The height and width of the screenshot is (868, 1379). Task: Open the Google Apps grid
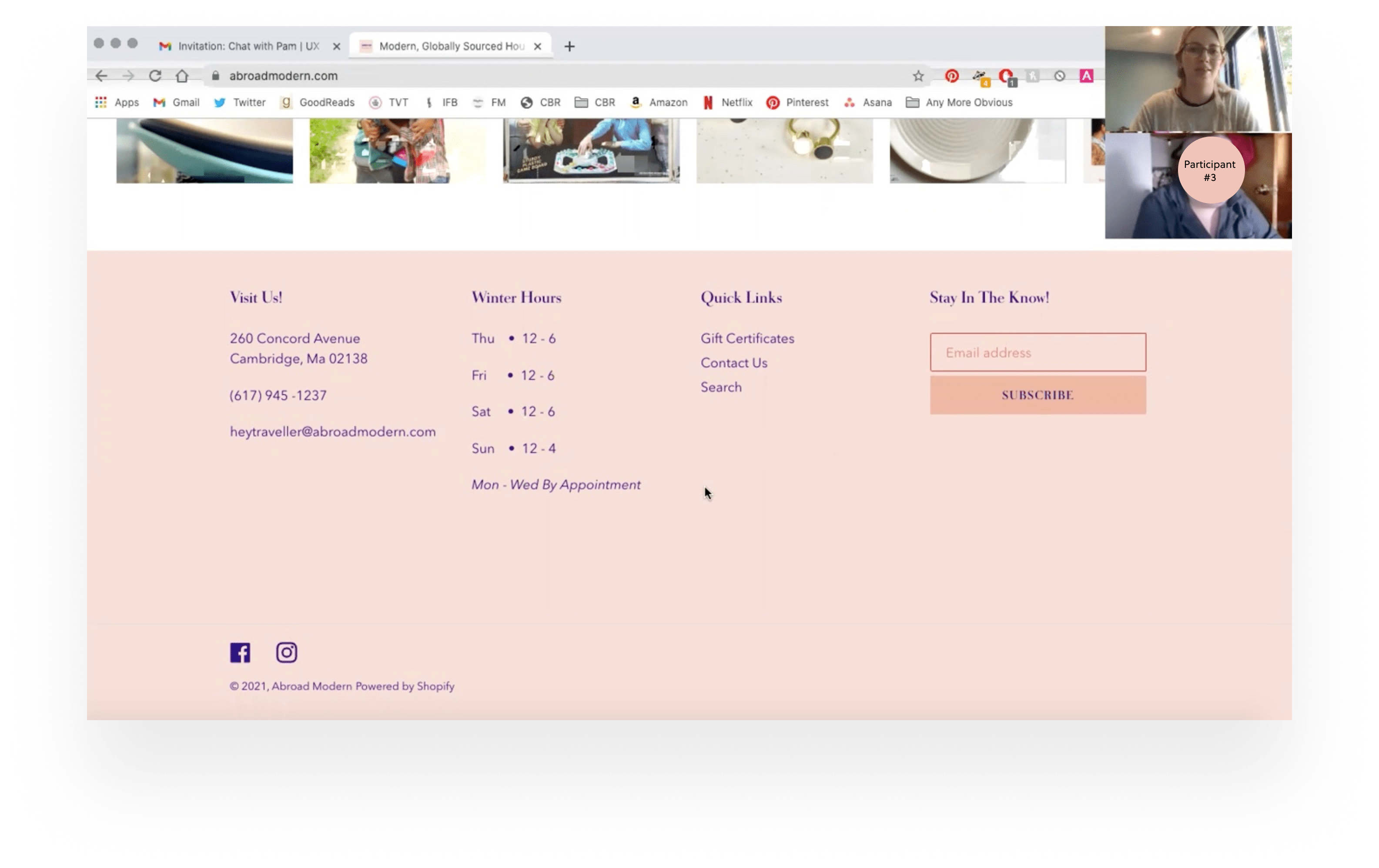[x=101, y=103]
